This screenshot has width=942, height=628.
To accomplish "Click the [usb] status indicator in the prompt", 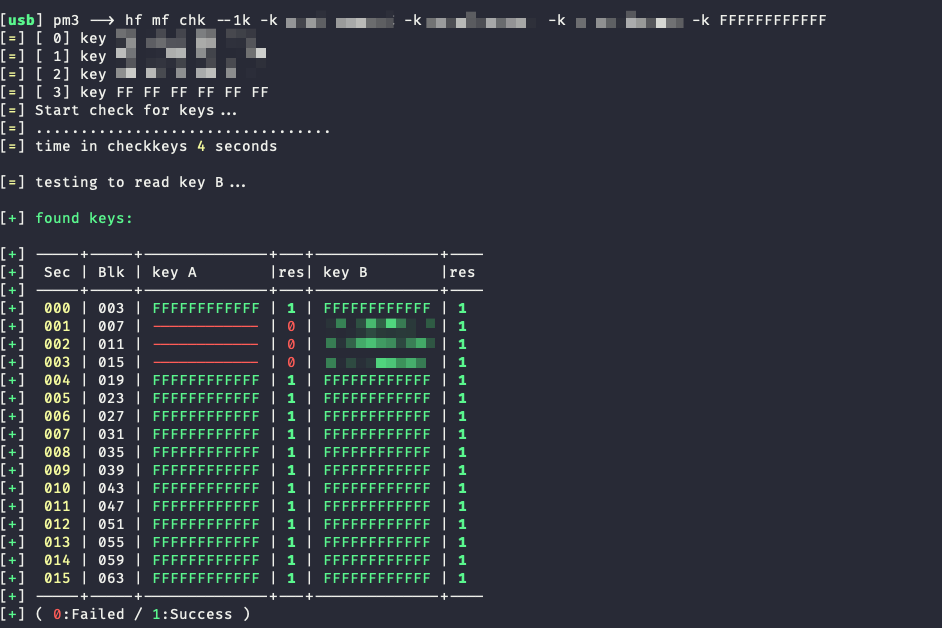I will tap(20, 18).
